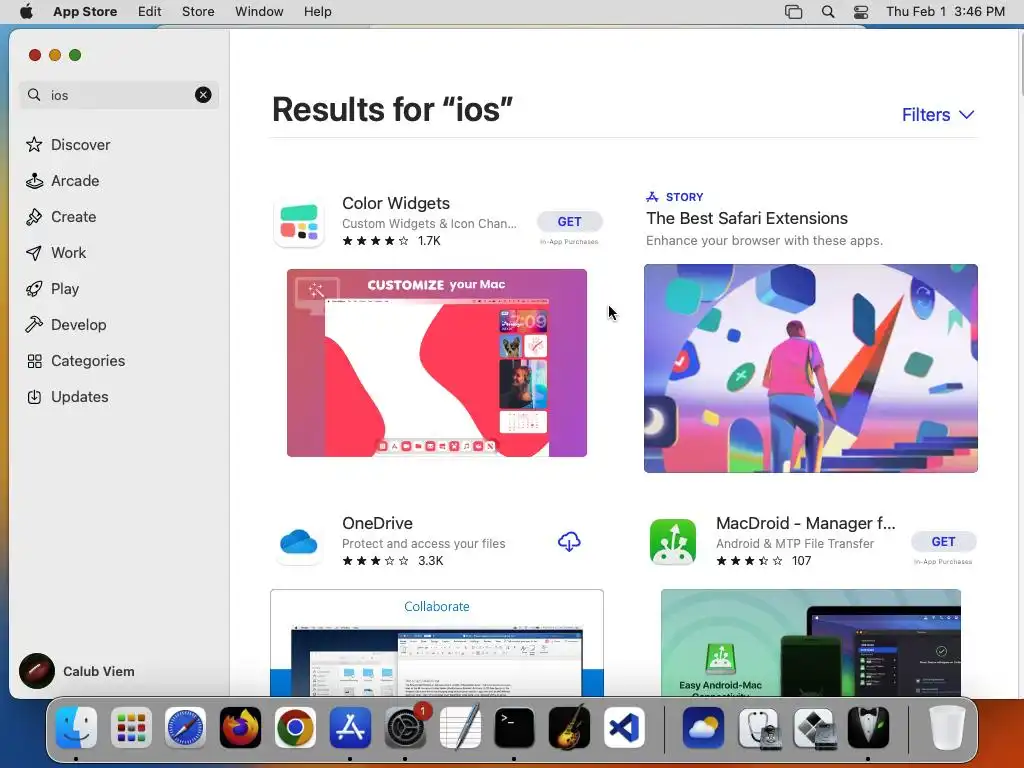Click the date and time Thu Feb 1

pyautogui.click(x=945, y=12)
